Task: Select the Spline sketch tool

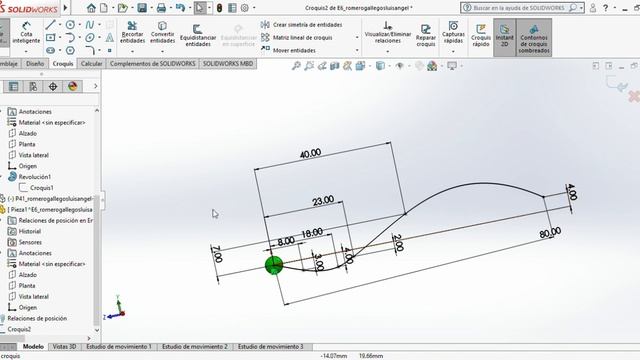Action: [90, 25]
